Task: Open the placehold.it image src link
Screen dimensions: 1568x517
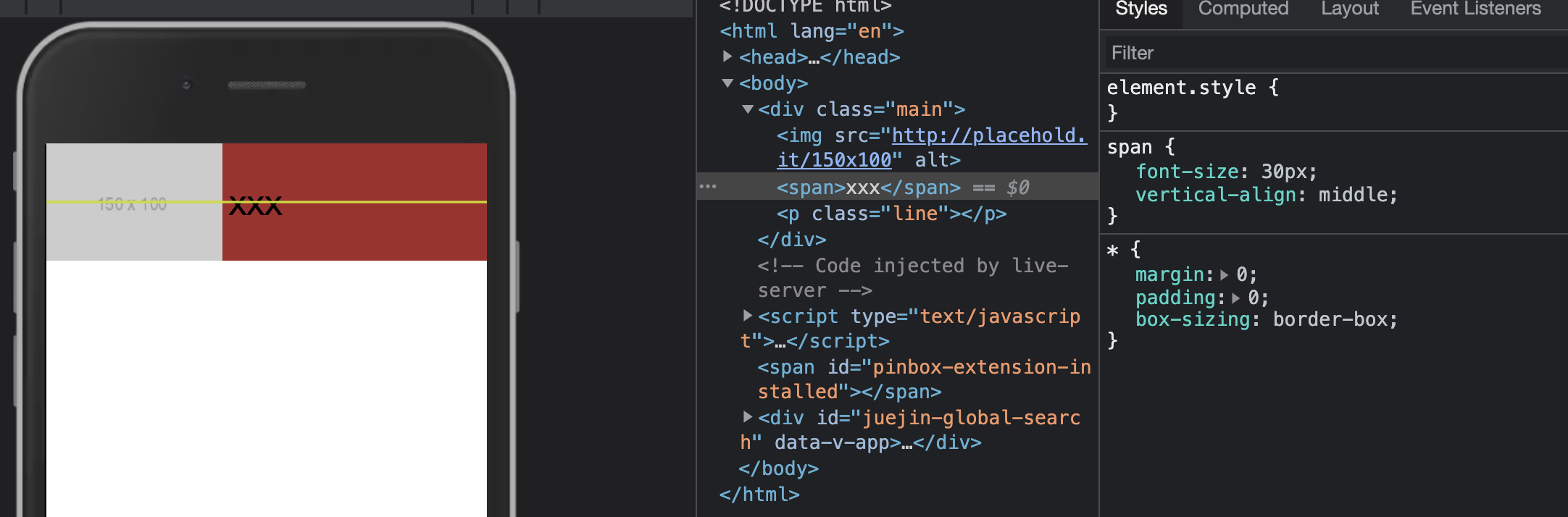Action: 988,136
